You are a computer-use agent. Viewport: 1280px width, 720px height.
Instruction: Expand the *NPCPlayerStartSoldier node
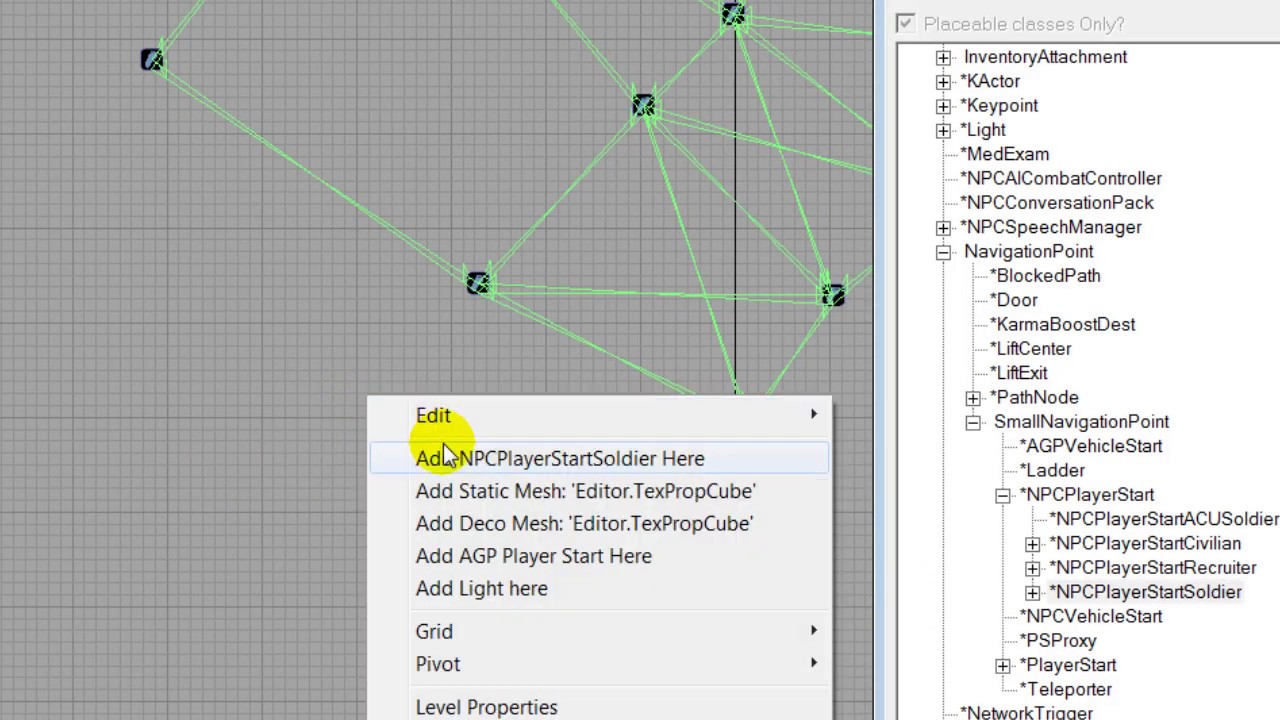pyautogui.click(x=1033, y=592)
